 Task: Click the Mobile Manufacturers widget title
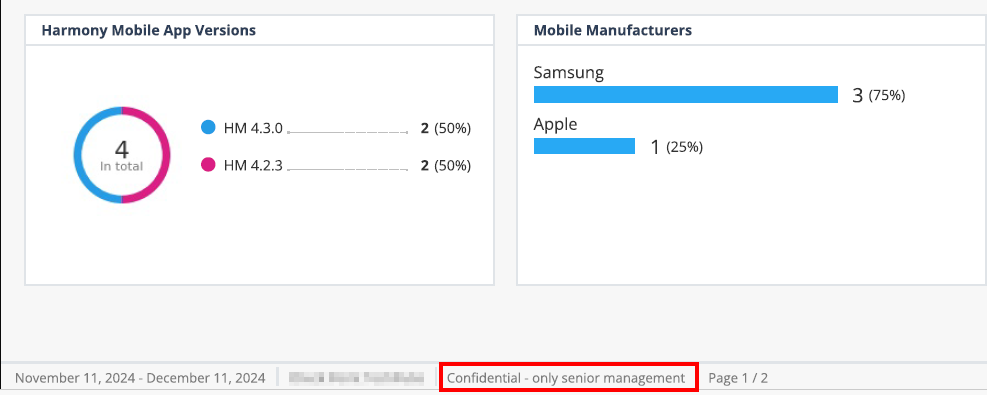pyautogui.click(x=612, y=30)
